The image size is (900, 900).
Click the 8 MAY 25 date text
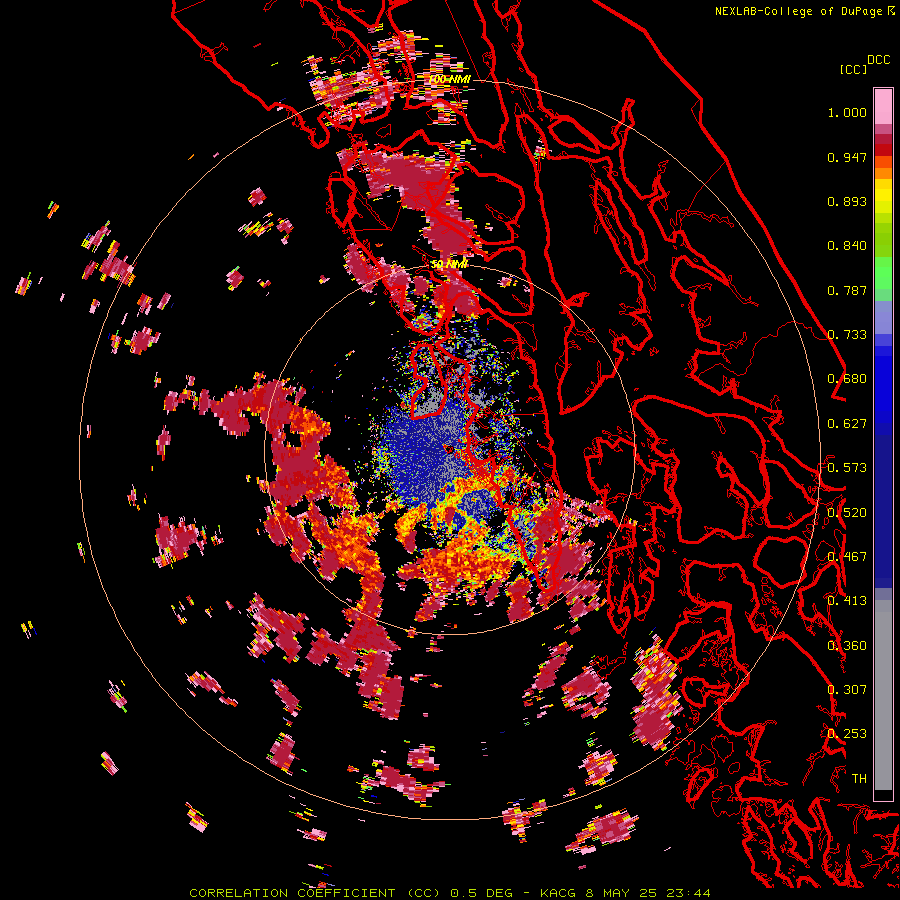621,893
